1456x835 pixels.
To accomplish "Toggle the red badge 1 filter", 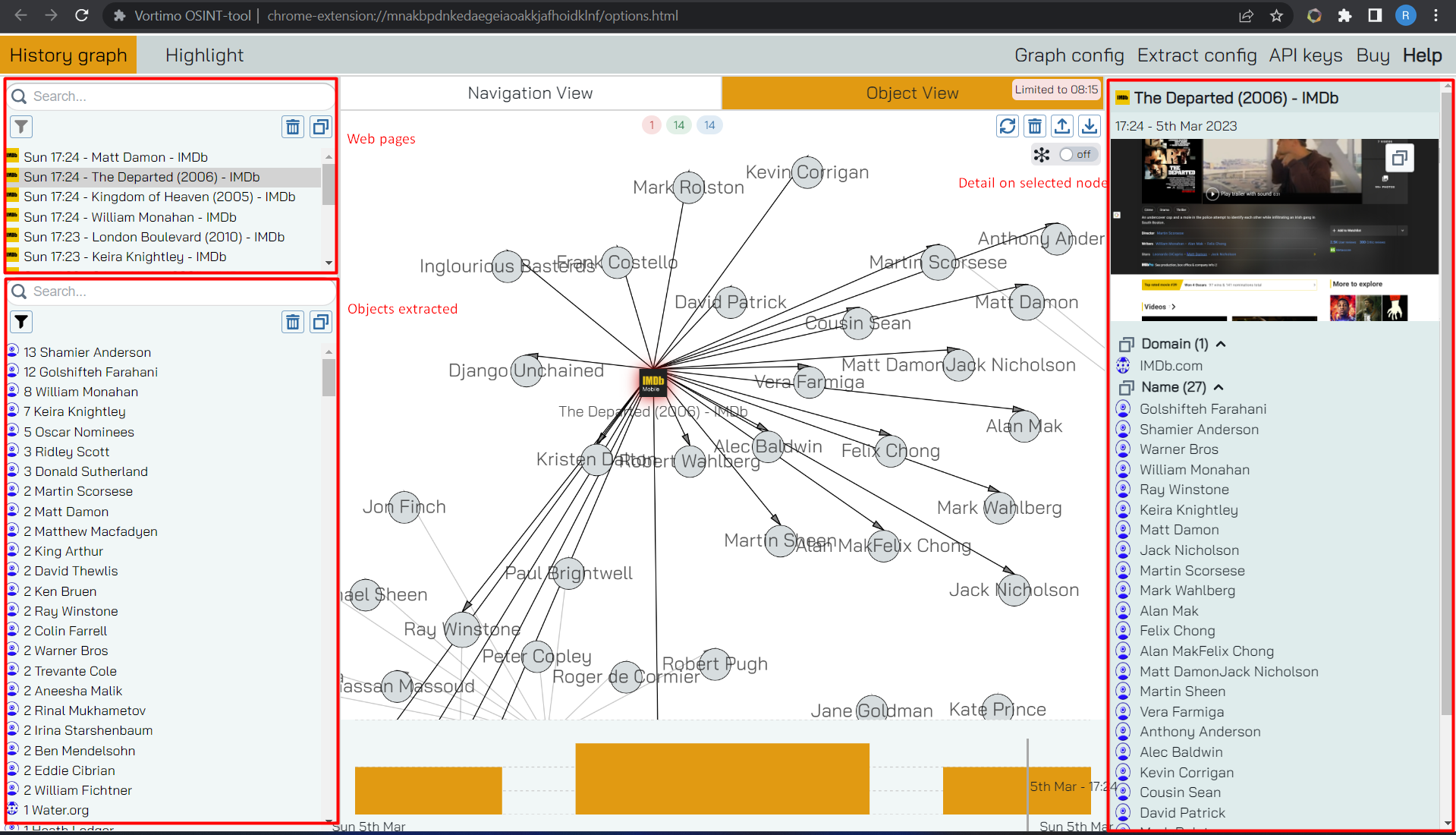I will (x=652, y=125).
